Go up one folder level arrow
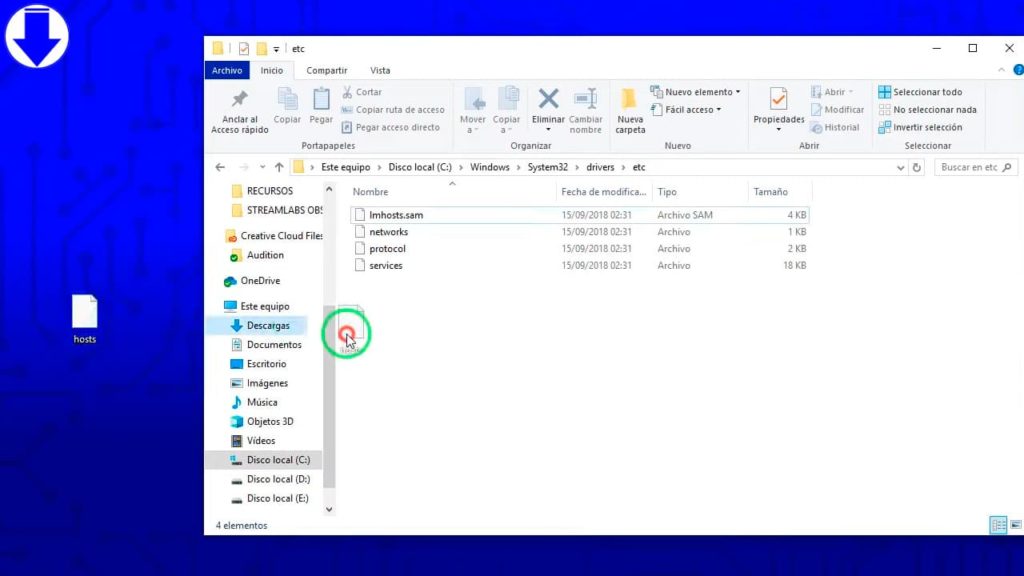 point(279,167)
